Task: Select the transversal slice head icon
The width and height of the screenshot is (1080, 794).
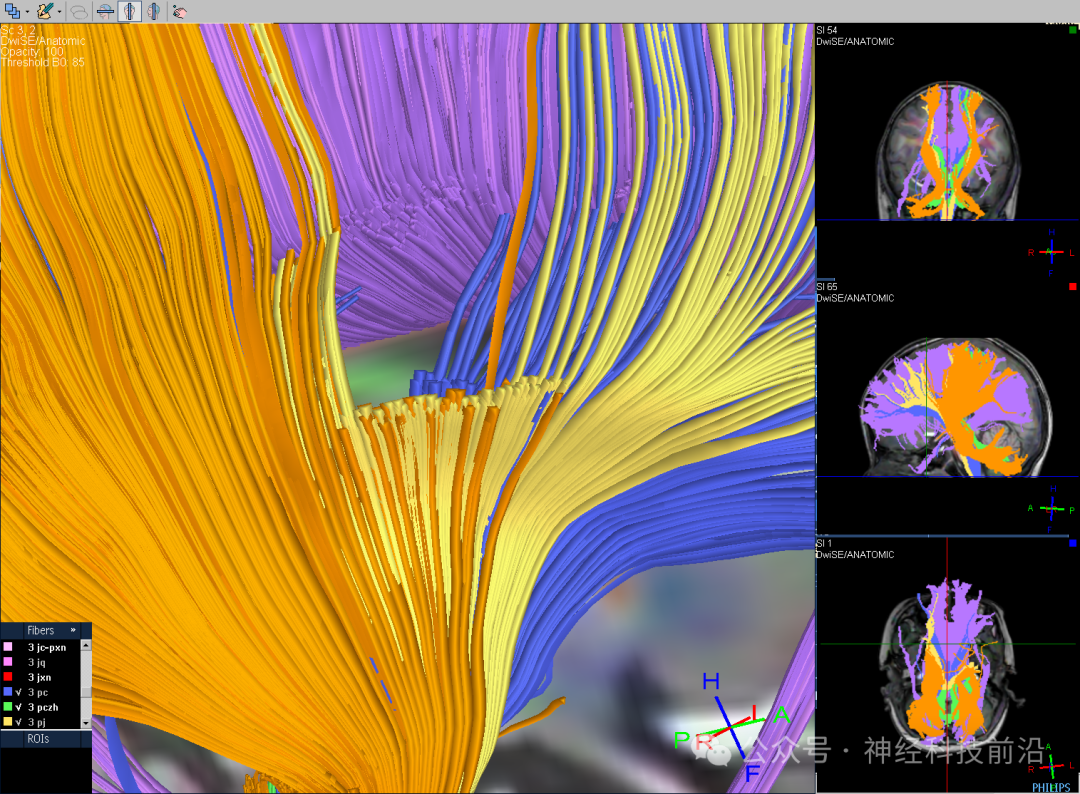Action: 105,11
